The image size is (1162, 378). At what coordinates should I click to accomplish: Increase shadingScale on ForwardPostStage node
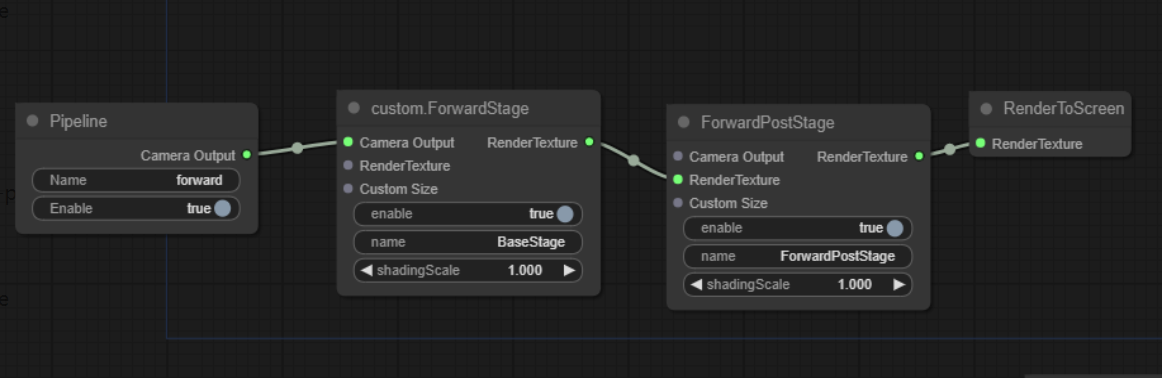(899, 285)
